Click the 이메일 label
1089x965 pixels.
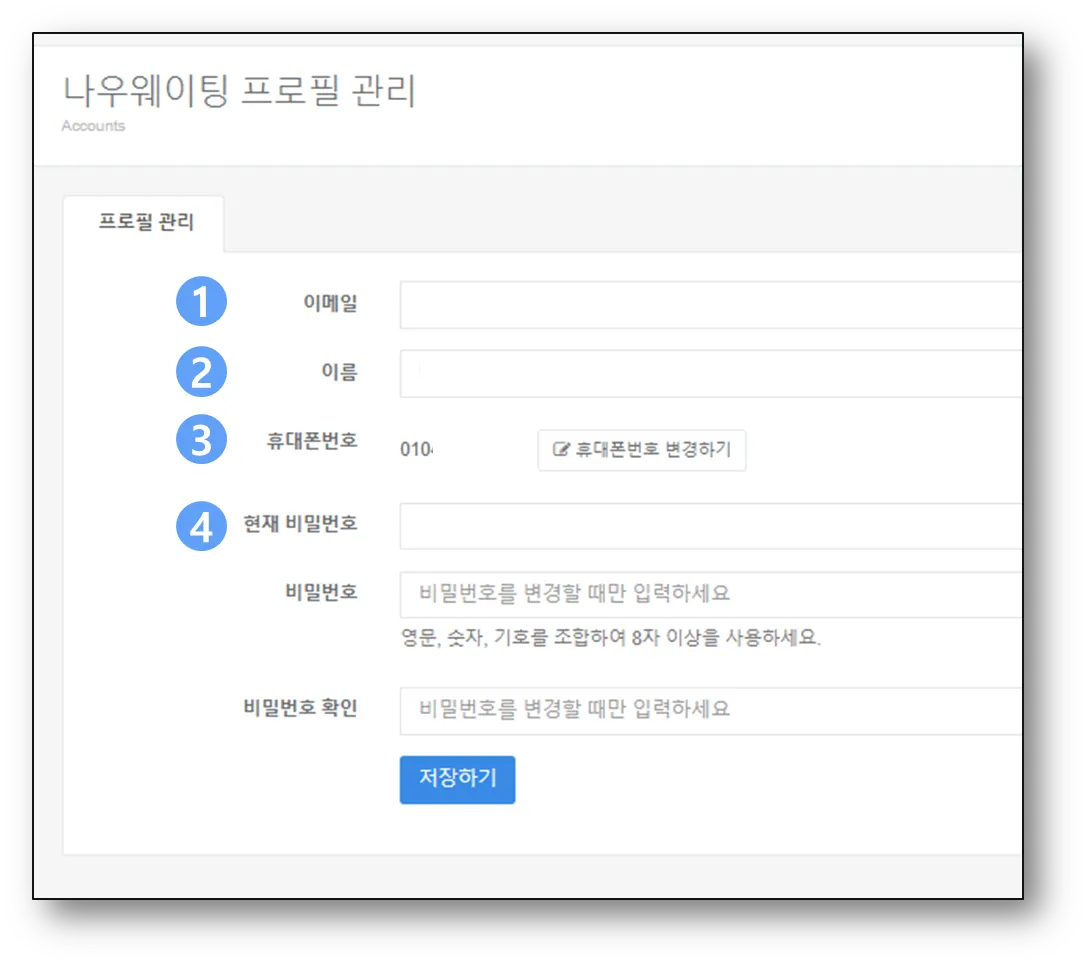[x=330, y=303]
